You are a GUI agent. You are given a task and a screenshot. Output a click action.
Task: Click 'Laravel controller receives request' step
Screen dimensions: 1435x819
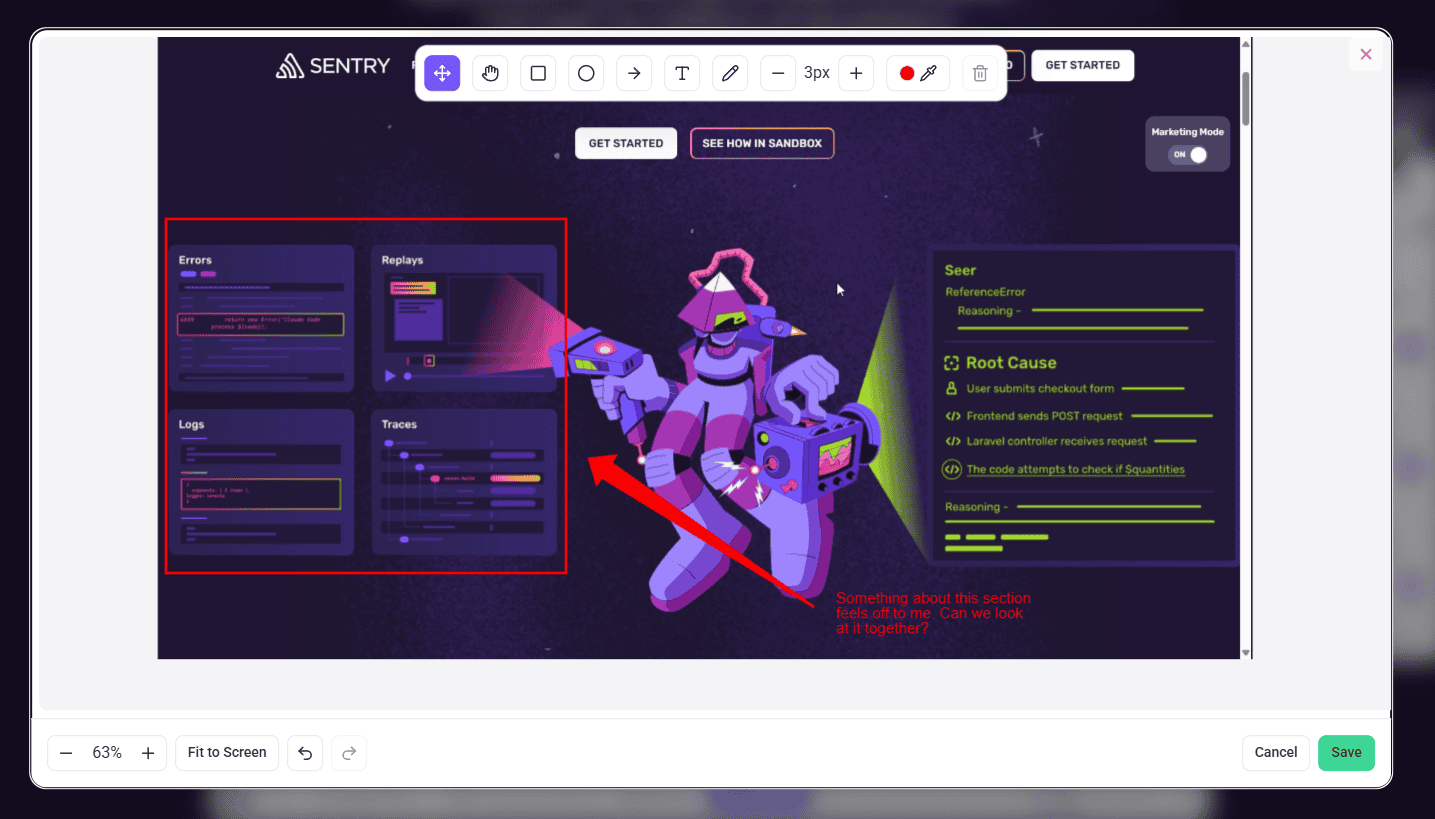pos(1057,441)
